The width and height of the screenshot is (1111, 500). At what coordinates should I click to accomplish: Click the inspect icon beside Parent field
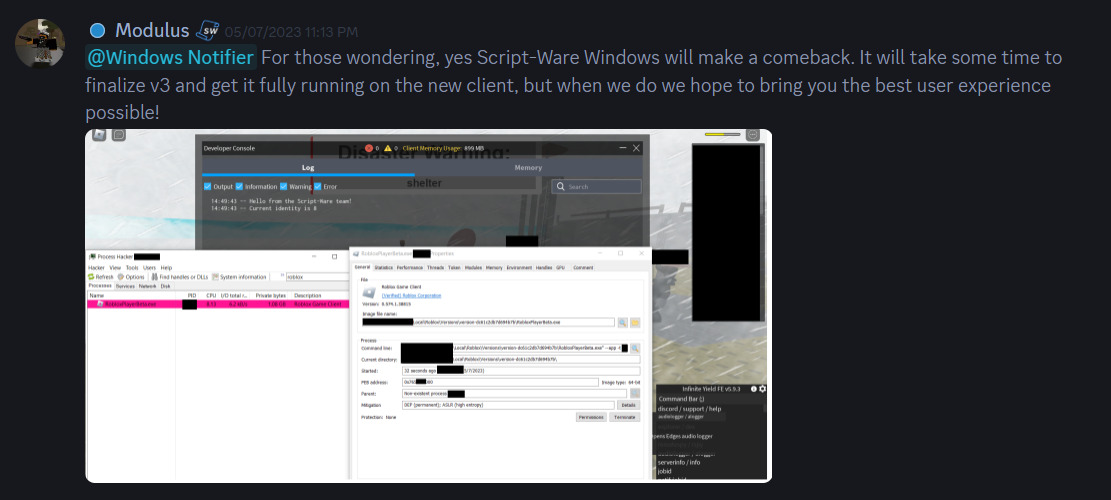coord(635,393)
